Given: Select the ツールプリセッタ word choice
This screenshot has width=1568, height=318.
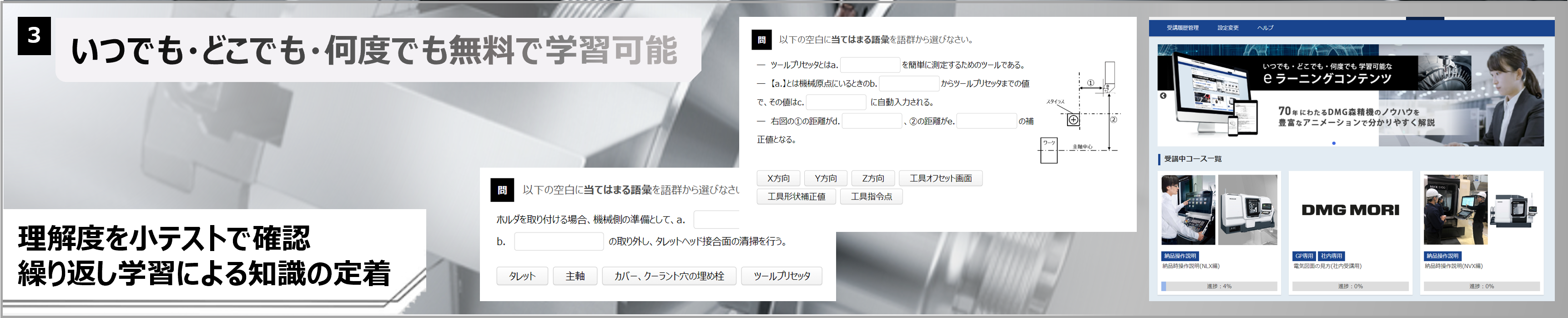Looking at the screenshot, I should tap(781, 276).
